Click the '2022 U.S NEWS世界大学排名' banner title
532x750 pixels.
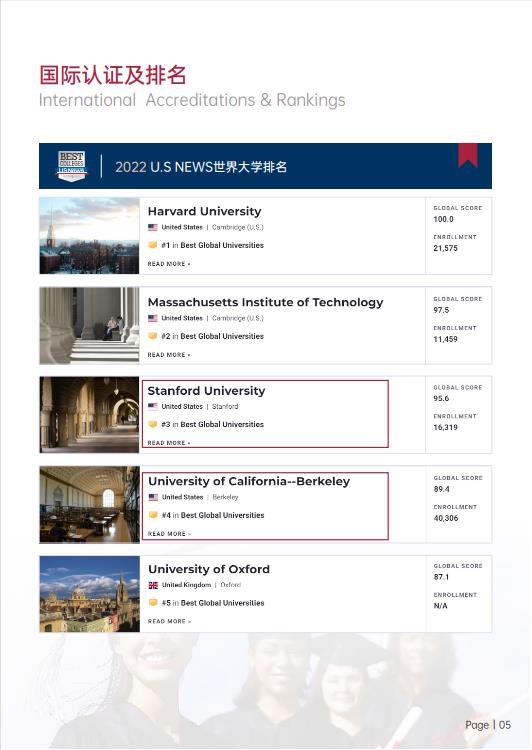point(201,167)
